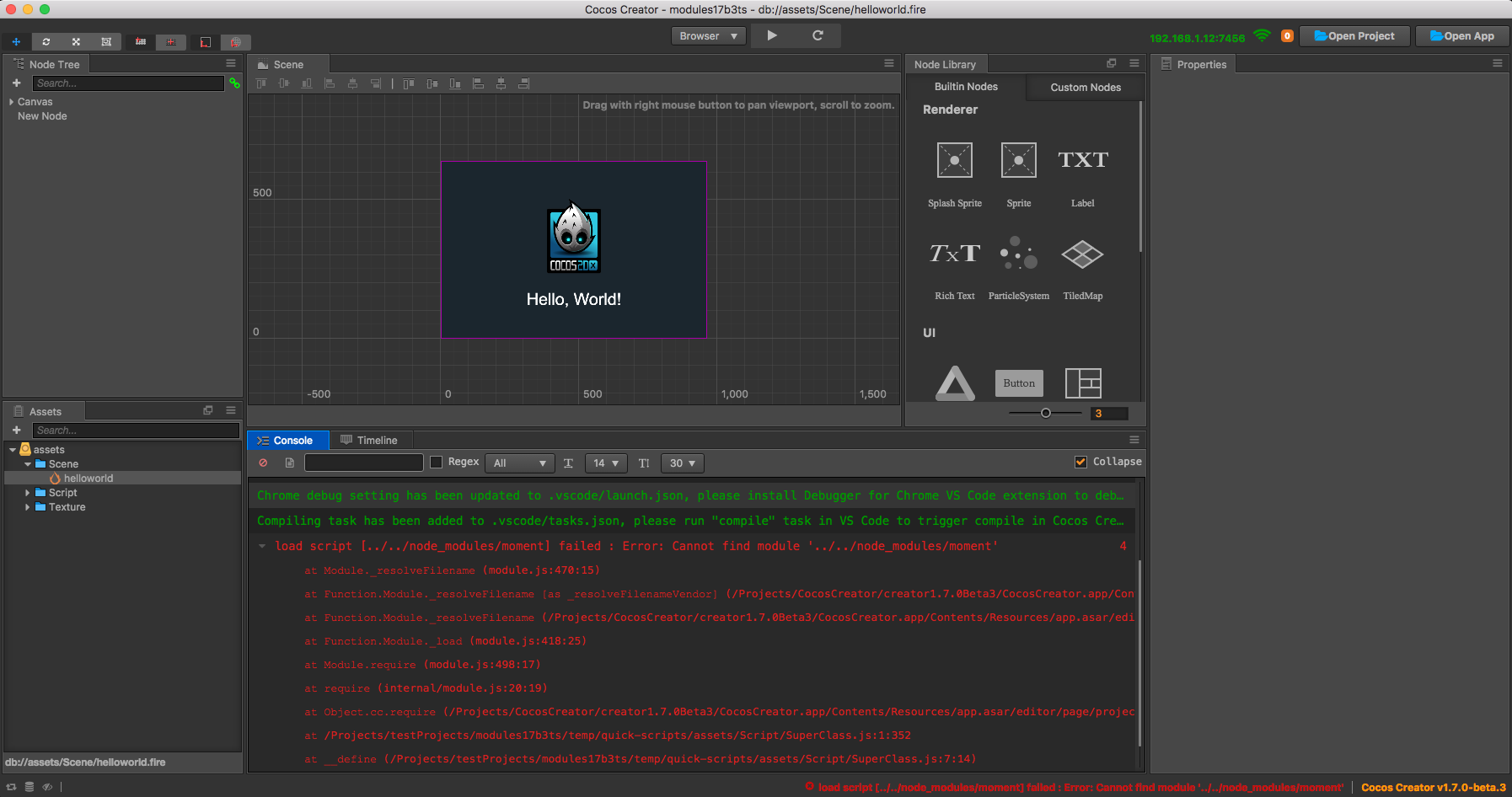Expand the Canvas node in Node Tree
Viewport: 1512px width, 797px height.
click(x=11, y=102)
